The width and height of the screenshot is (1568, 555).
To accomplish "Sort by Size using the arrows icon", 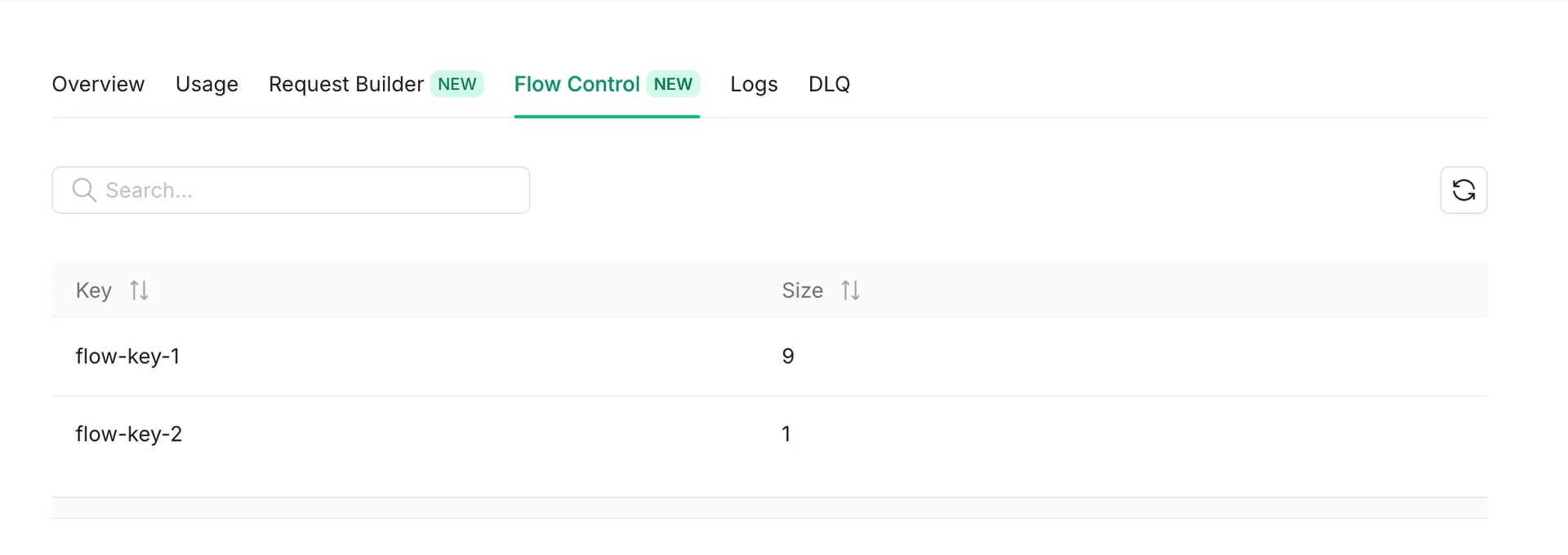I will 850,291.
